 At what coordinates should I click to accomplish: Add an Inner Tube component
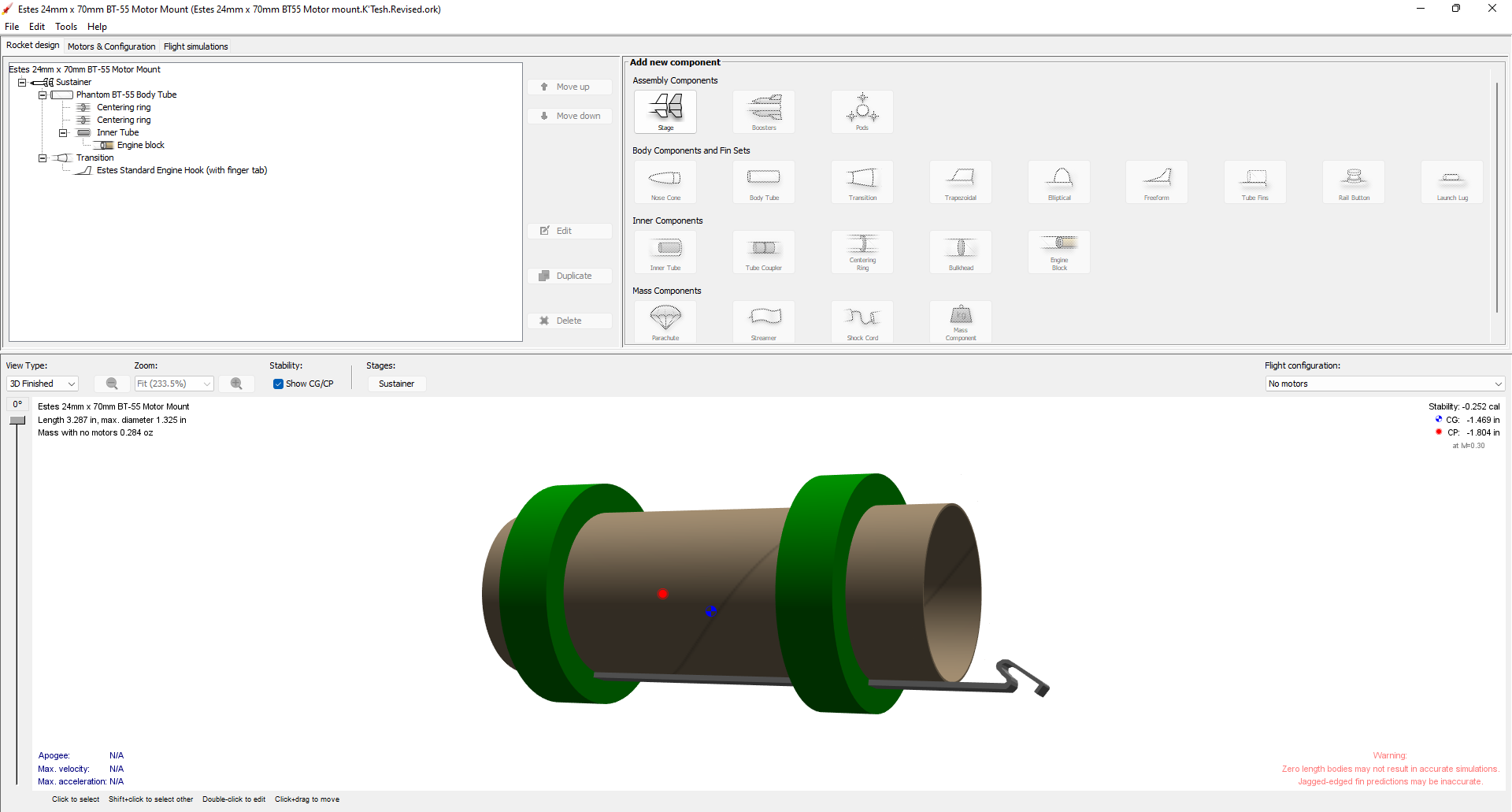[665, 252]
